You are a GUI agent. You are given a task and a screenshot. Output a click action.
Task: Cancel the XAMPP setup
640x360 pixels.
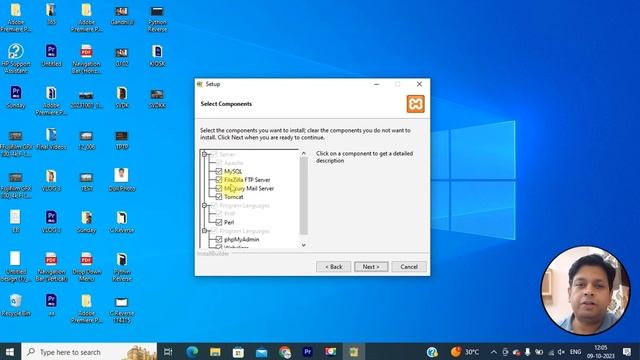pyautogui.click(x=409, y=267)
